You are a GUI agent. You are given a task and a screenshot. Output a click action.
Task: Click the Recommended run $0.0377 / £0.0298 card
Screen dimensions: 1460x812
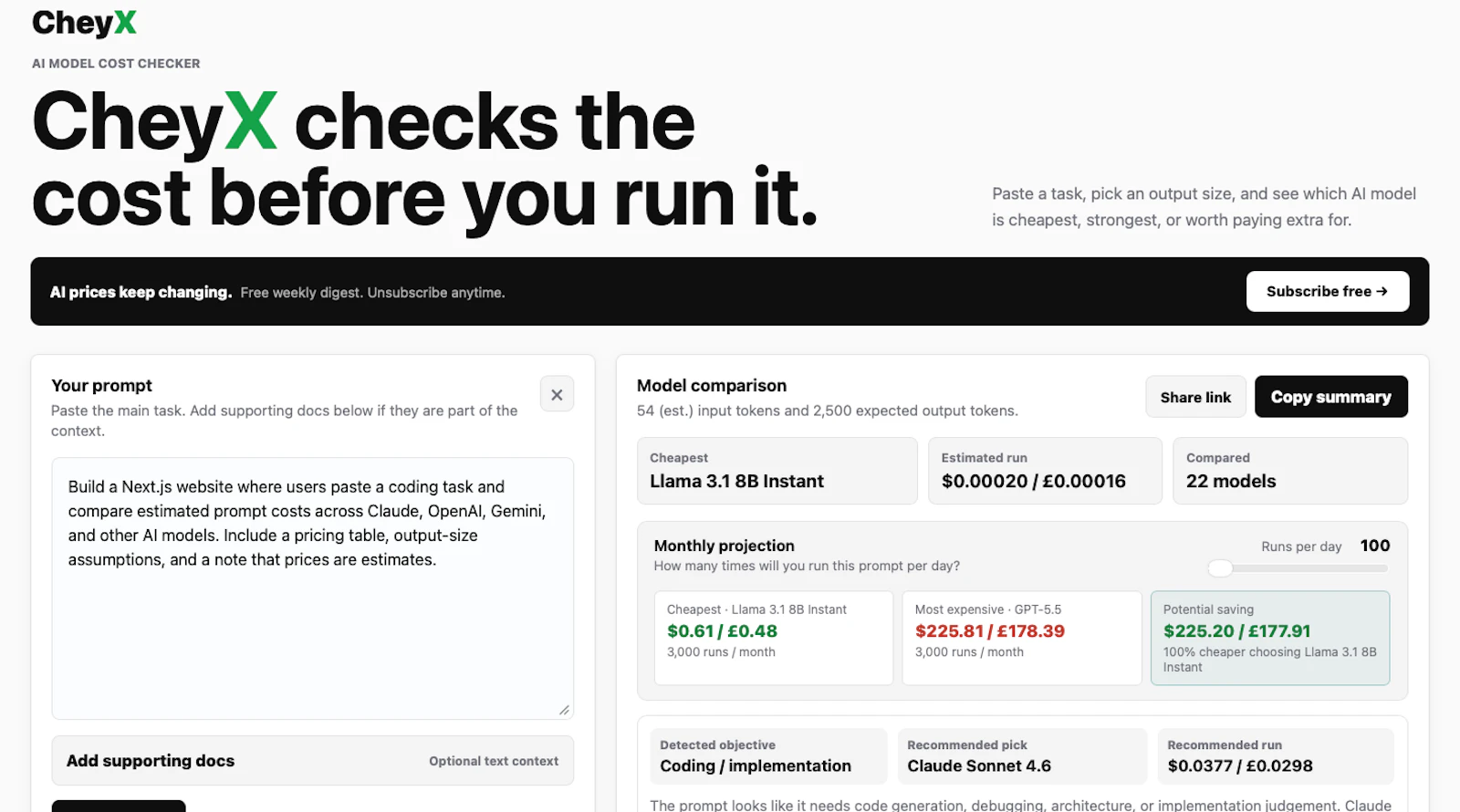[1276, 756]
